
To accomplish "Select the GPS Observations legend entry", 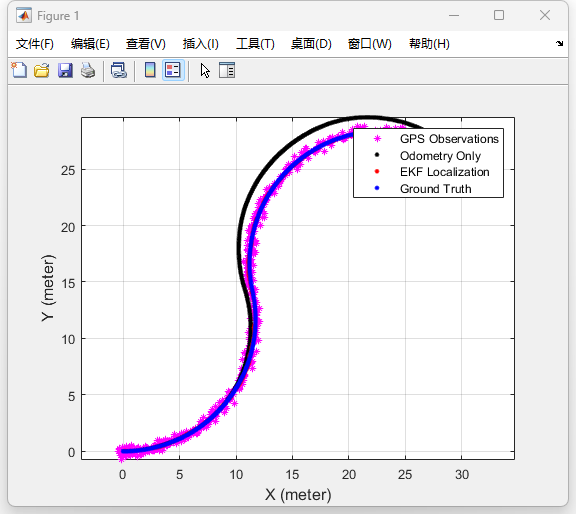I will [x=449, y=139].
